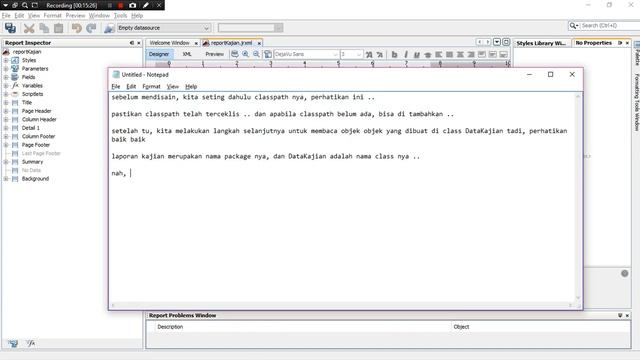Click the Paste clipboard icon
Image resolution: width=640 pixels, height=360 pixels.
point(59,28)
